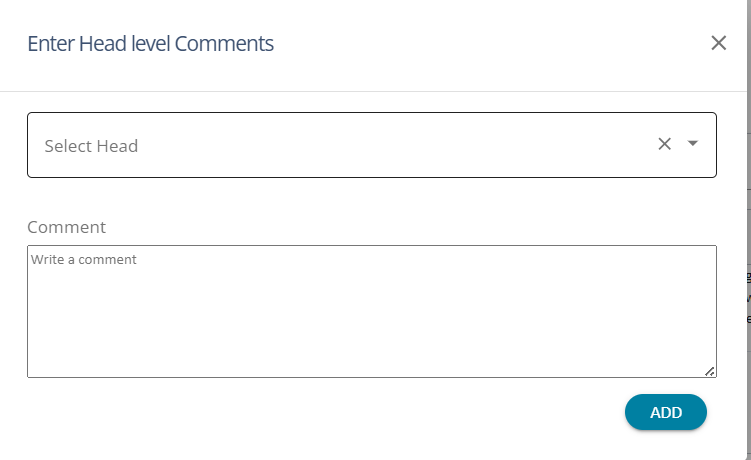This screenshot has height=460, width=751.
Task: Click the empty area of the Select Head field
Action: pyautogui.click(x=400, y=145)
